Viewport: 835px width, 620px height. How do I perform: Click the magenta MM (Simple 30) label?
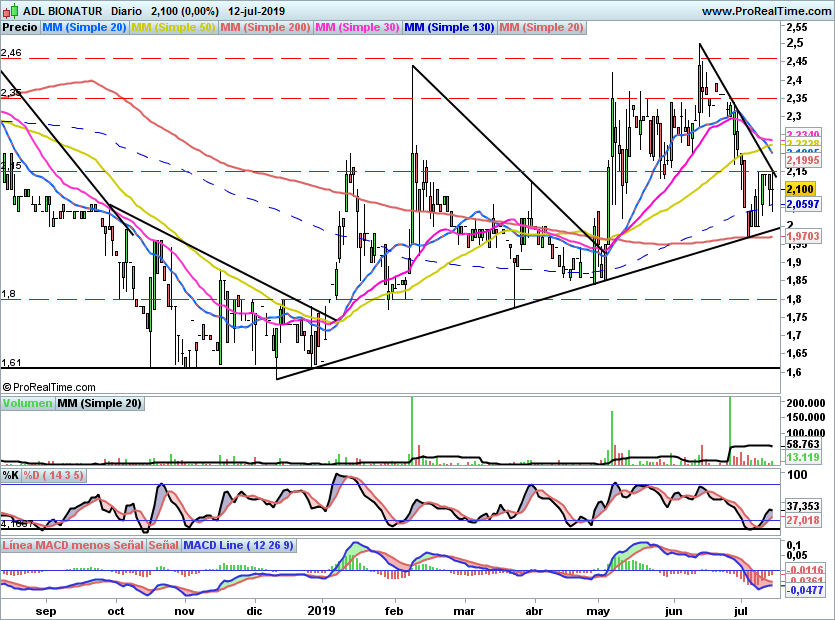click(358, 27)
